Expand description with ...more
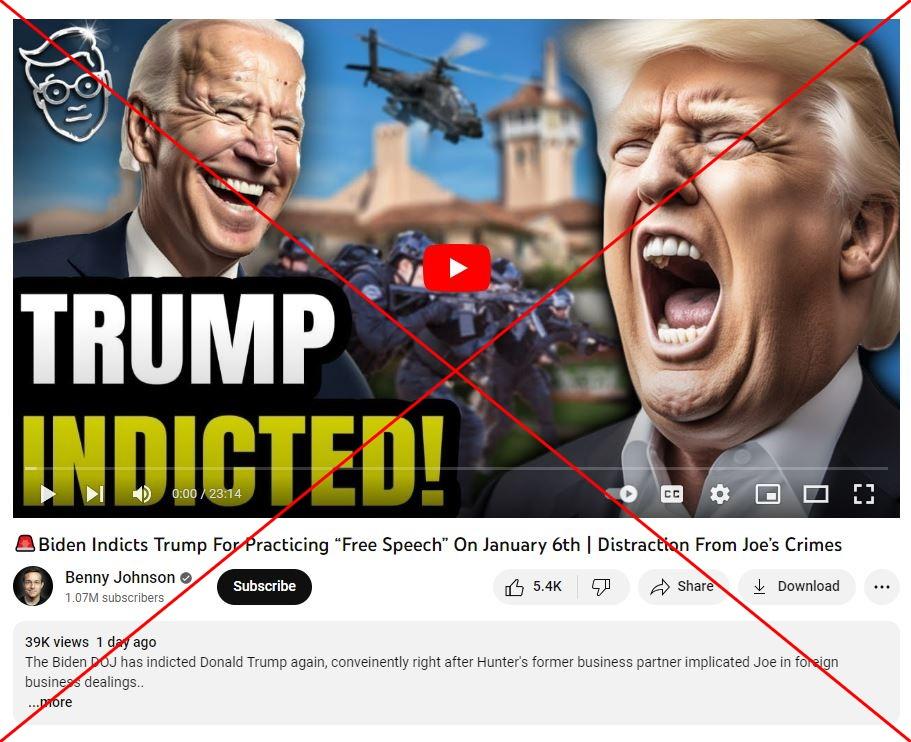 click(x=50, y=702)
